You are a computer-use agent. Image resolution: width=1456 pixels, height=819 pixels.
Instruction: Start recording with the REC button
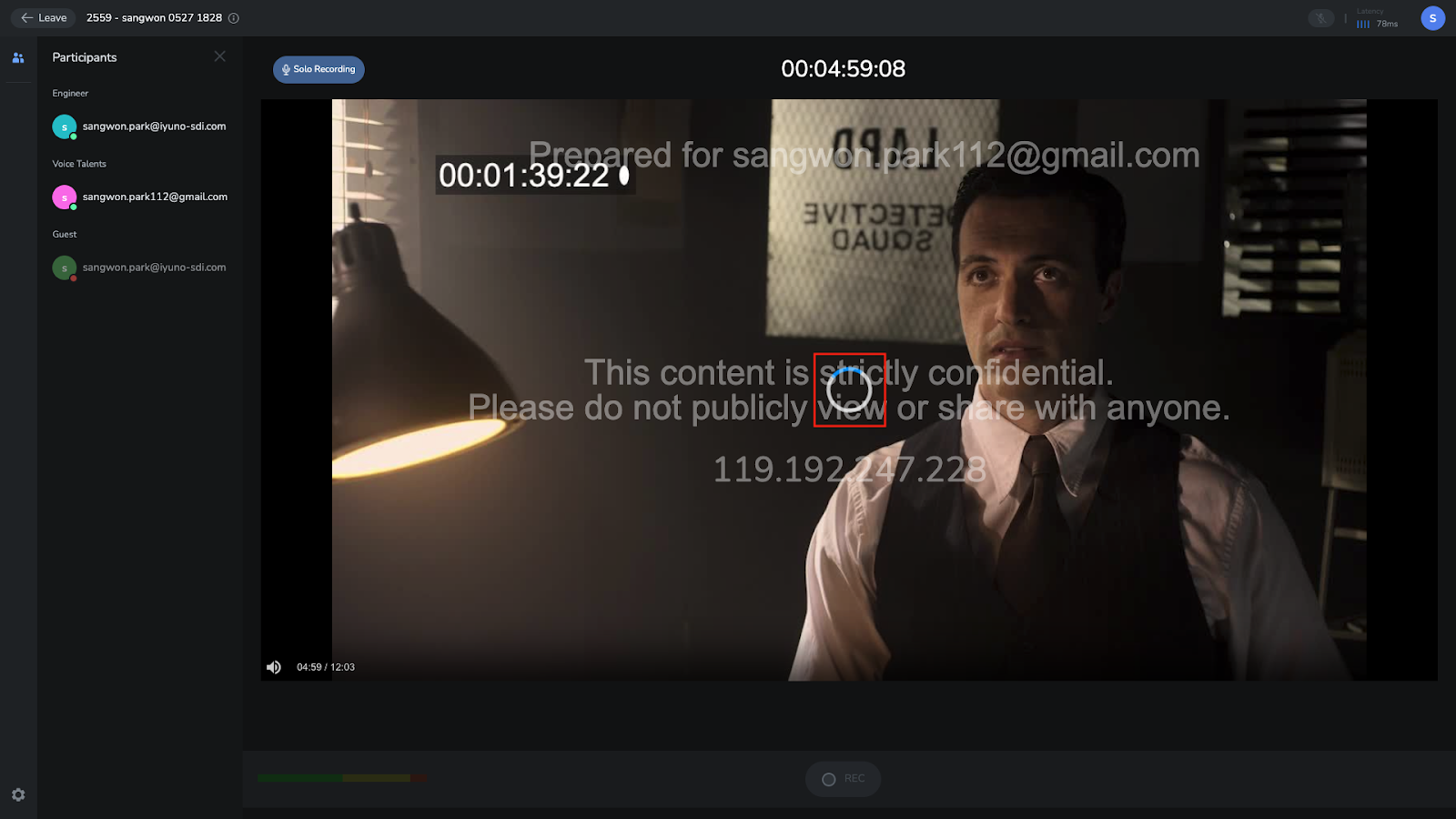pos(843,779)
